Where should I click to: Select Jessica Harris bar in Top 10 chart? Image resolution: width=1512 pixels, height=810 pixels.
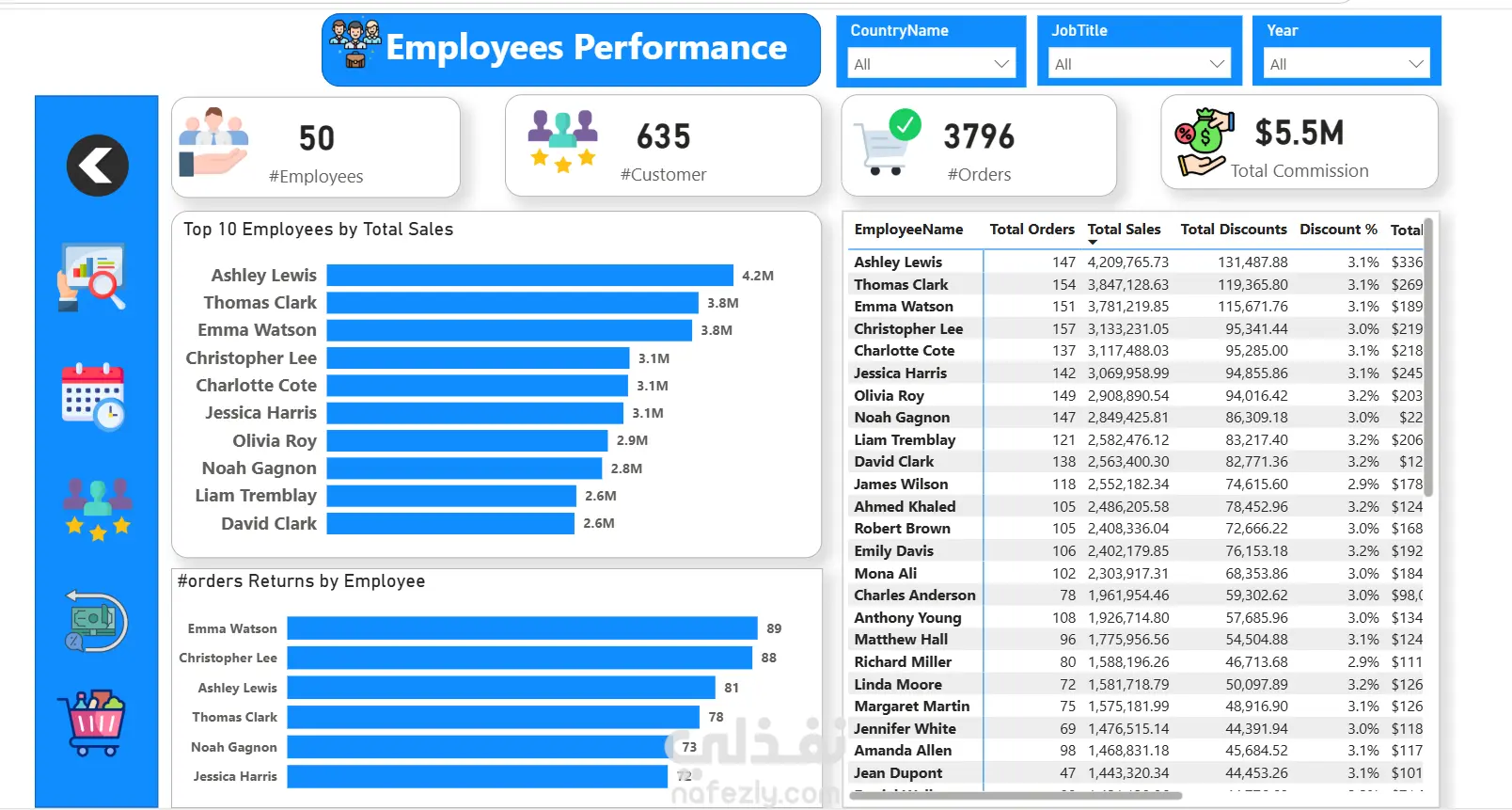pyautogui.click(x=475, y=413)
